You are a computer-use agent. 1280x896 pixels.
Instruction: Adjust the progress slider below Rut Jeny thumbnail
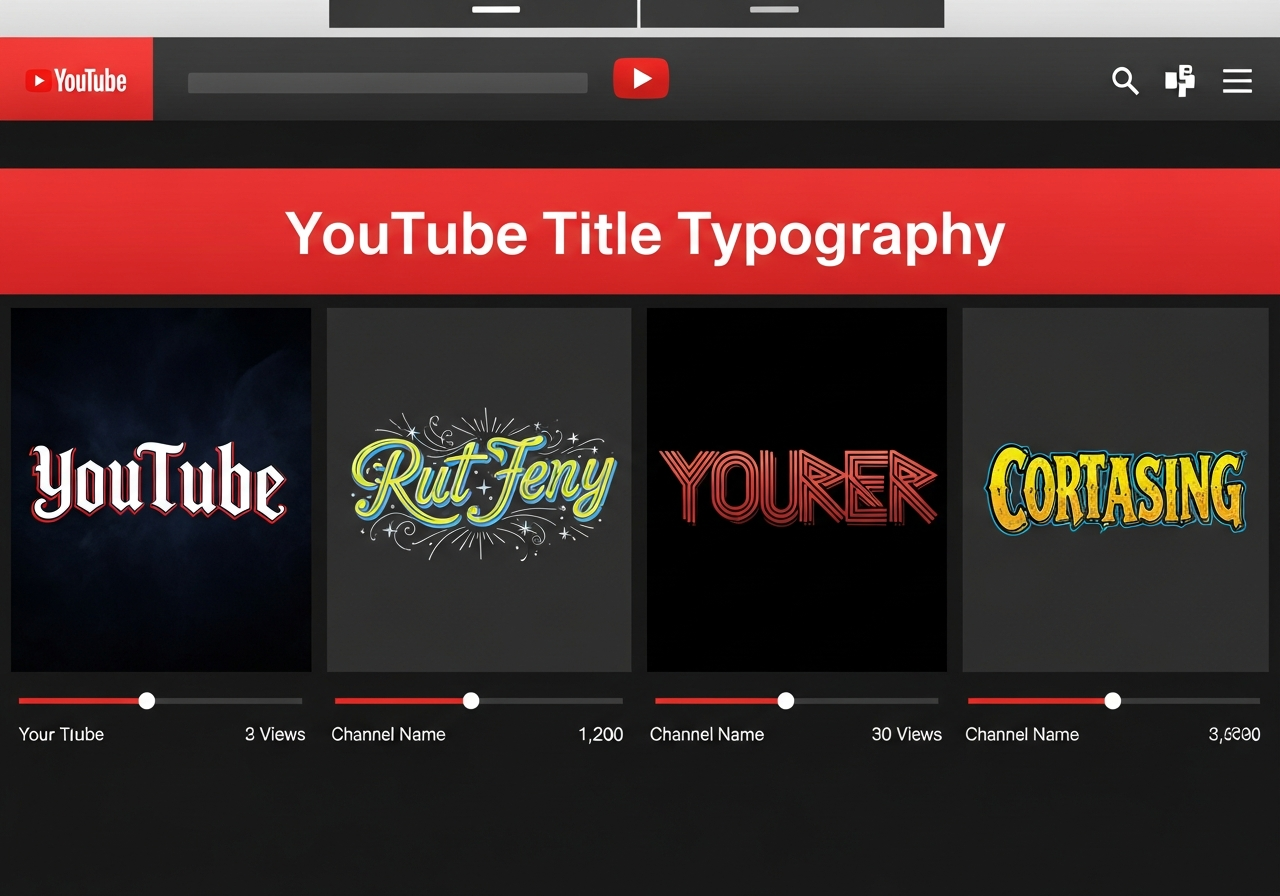[x=470, y=701]
